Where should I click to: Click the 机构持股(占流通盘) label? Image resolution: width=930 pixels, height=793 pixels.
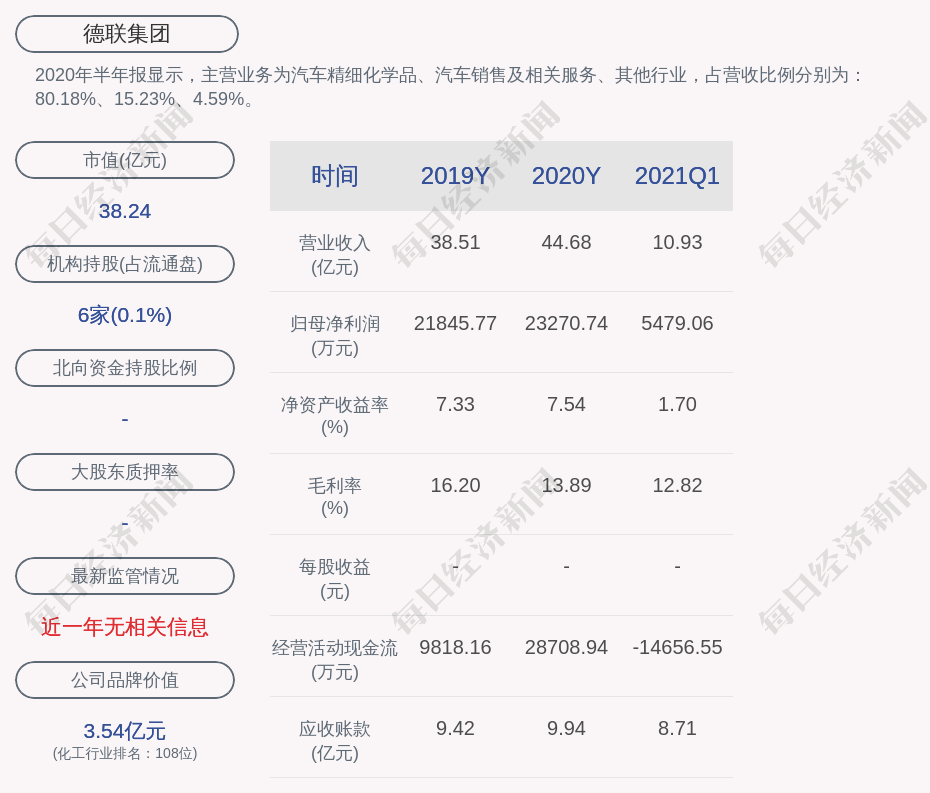[x=125, y=264]
